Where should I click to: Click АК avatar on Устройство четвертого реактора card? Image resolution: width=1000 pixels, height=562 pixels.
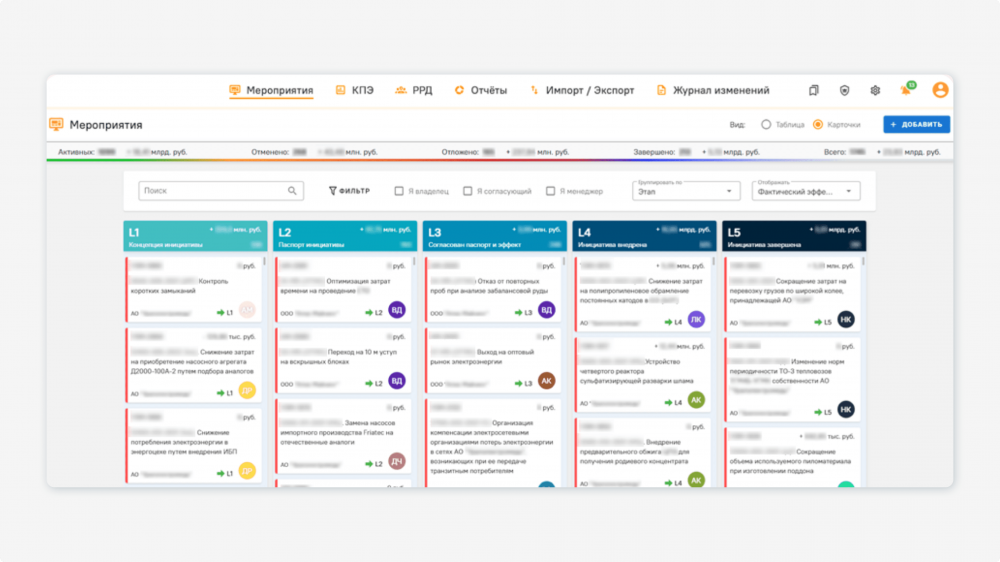pyautogui.click(x=696, y=400)
